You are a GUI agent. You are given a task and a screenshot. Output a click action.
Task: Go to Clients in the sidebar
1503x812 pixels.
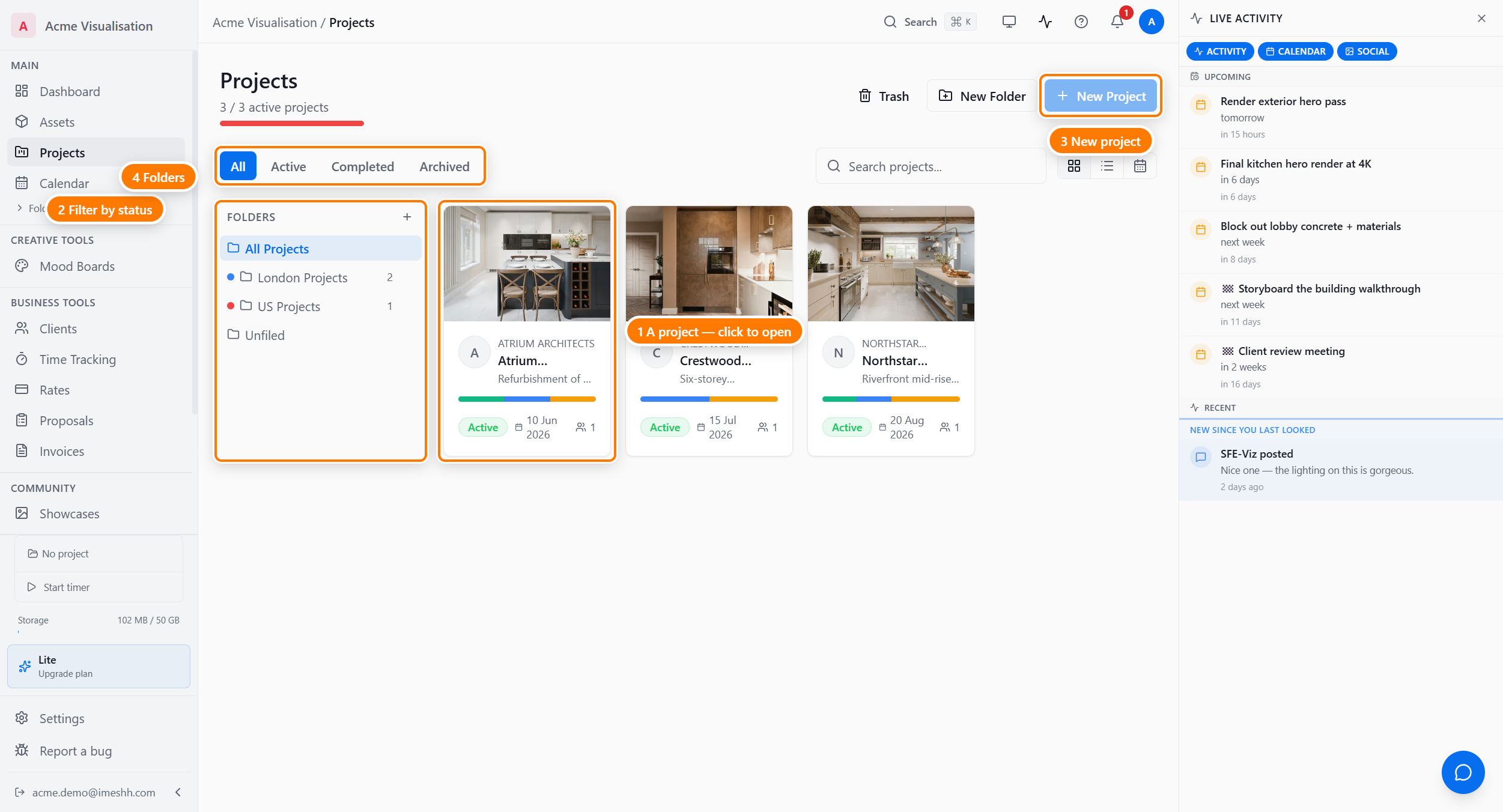click(x=96, y=329)
